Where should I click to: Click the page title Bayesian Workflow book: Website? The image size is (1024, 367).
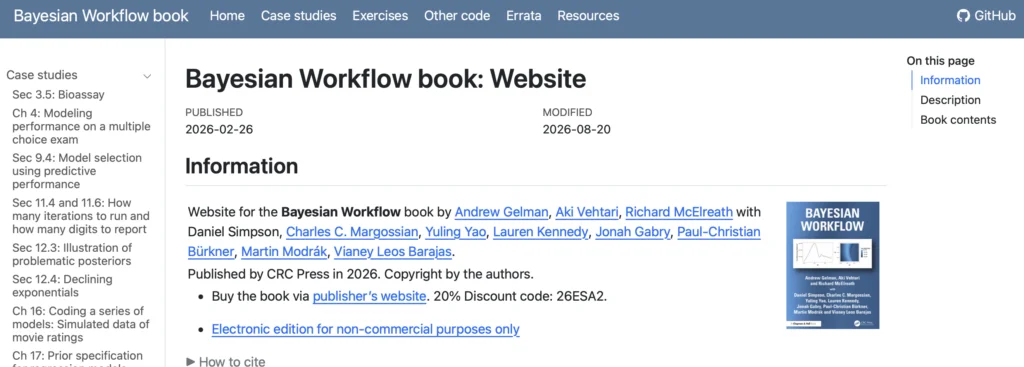click(386, 79)
